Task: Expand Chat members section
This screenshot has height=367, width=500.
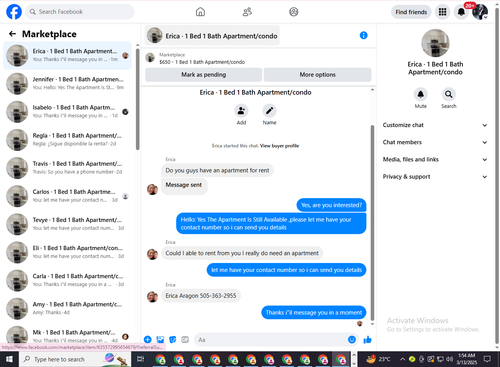Action: (x=435, y=142)
